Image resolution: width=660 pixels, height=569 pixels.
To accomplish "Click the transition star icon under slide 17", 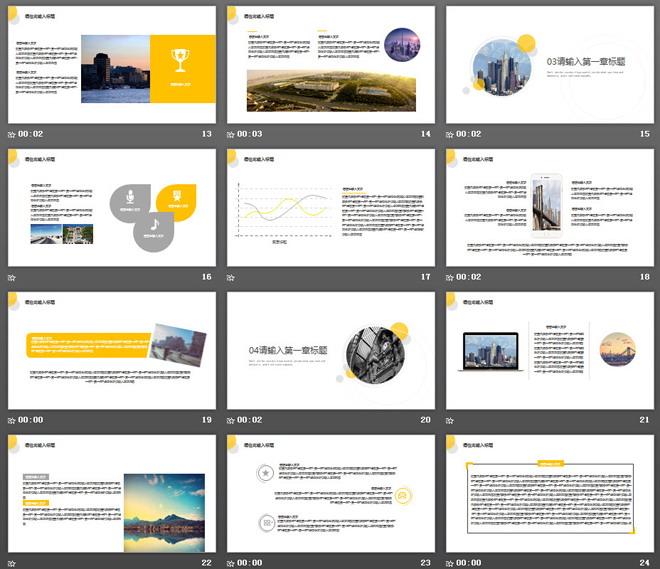I will (x=231, y=278).
